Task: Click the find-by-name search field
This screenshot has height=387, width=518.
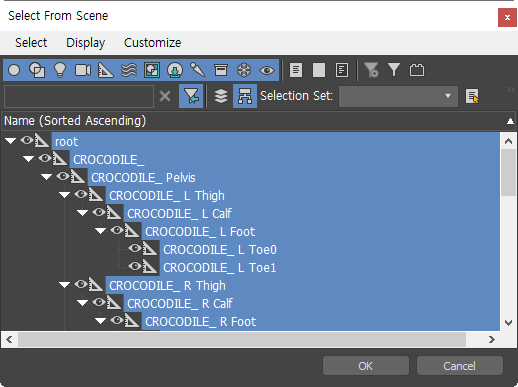Action: 79,96
